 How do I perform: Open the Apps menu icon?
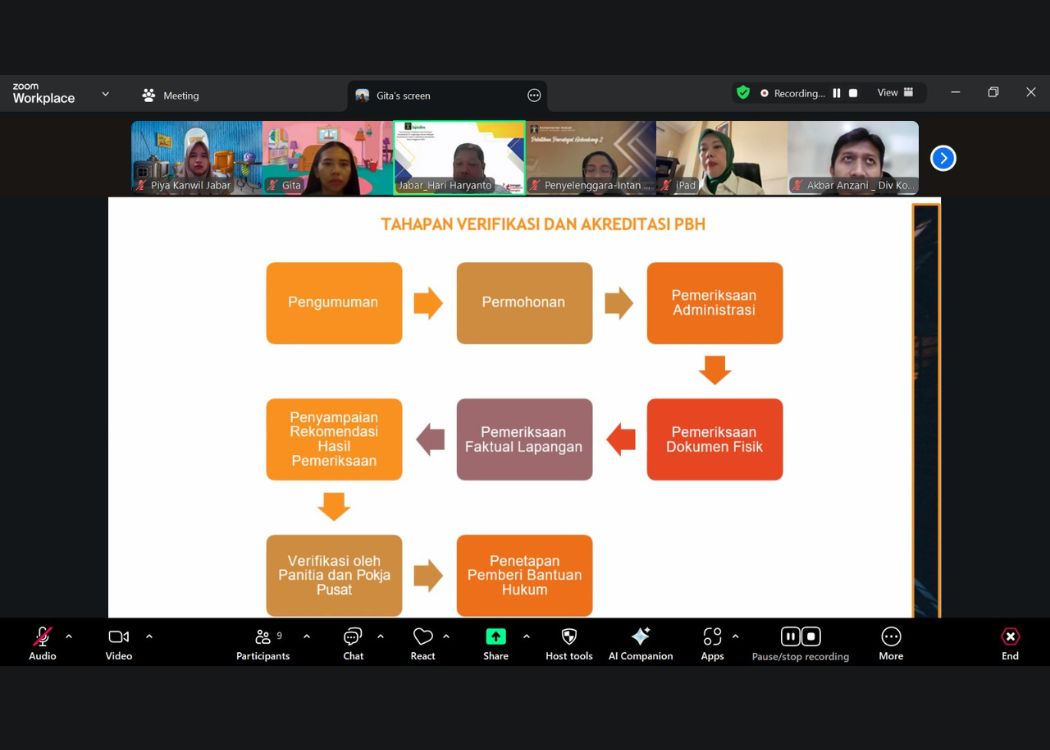pos(712,643)
